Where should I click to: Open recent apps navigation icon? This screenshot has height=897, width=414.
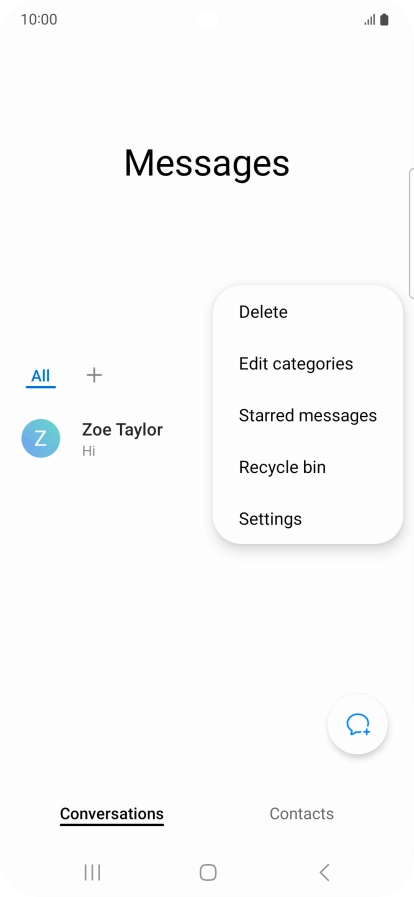[92, 872]
